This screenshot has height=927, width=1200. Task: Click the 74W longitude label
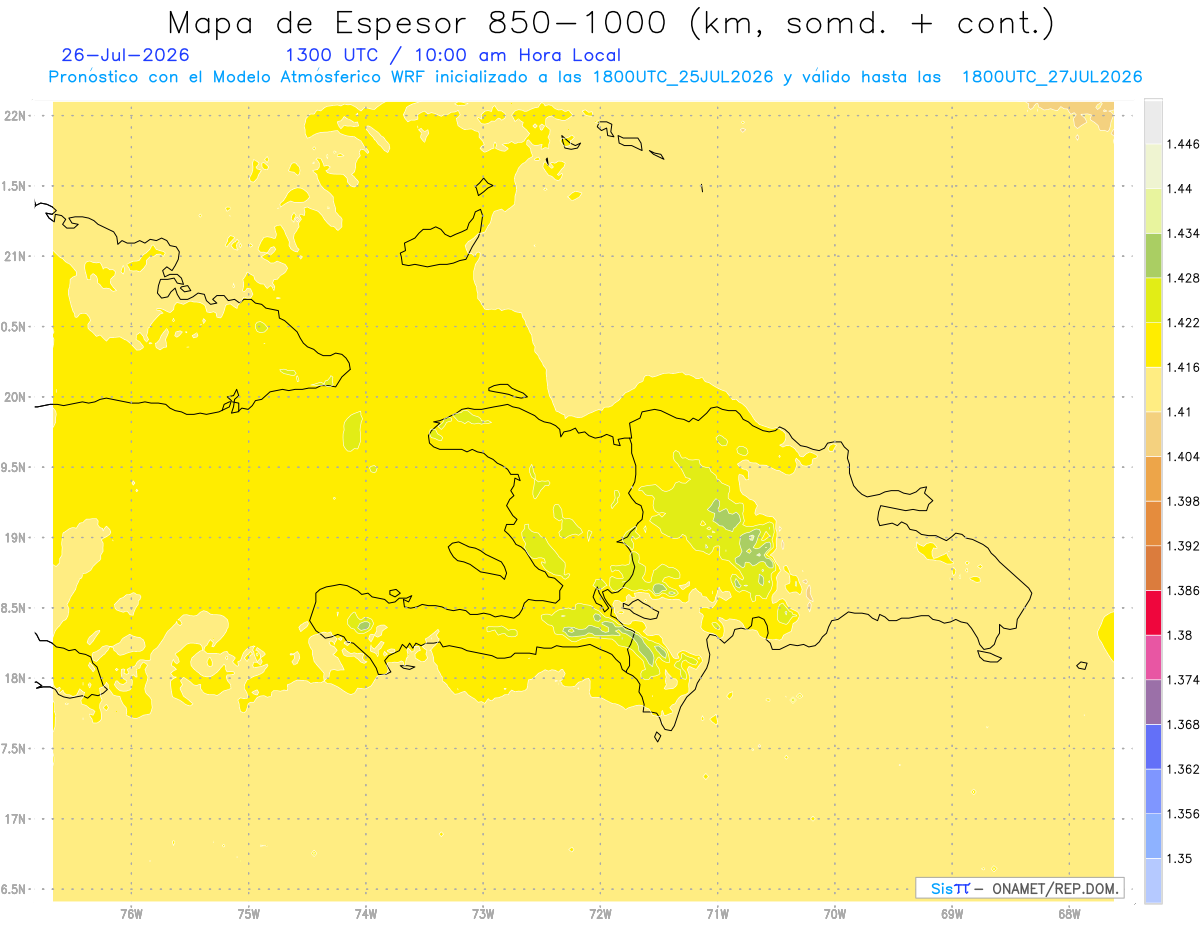pos(366,914)
